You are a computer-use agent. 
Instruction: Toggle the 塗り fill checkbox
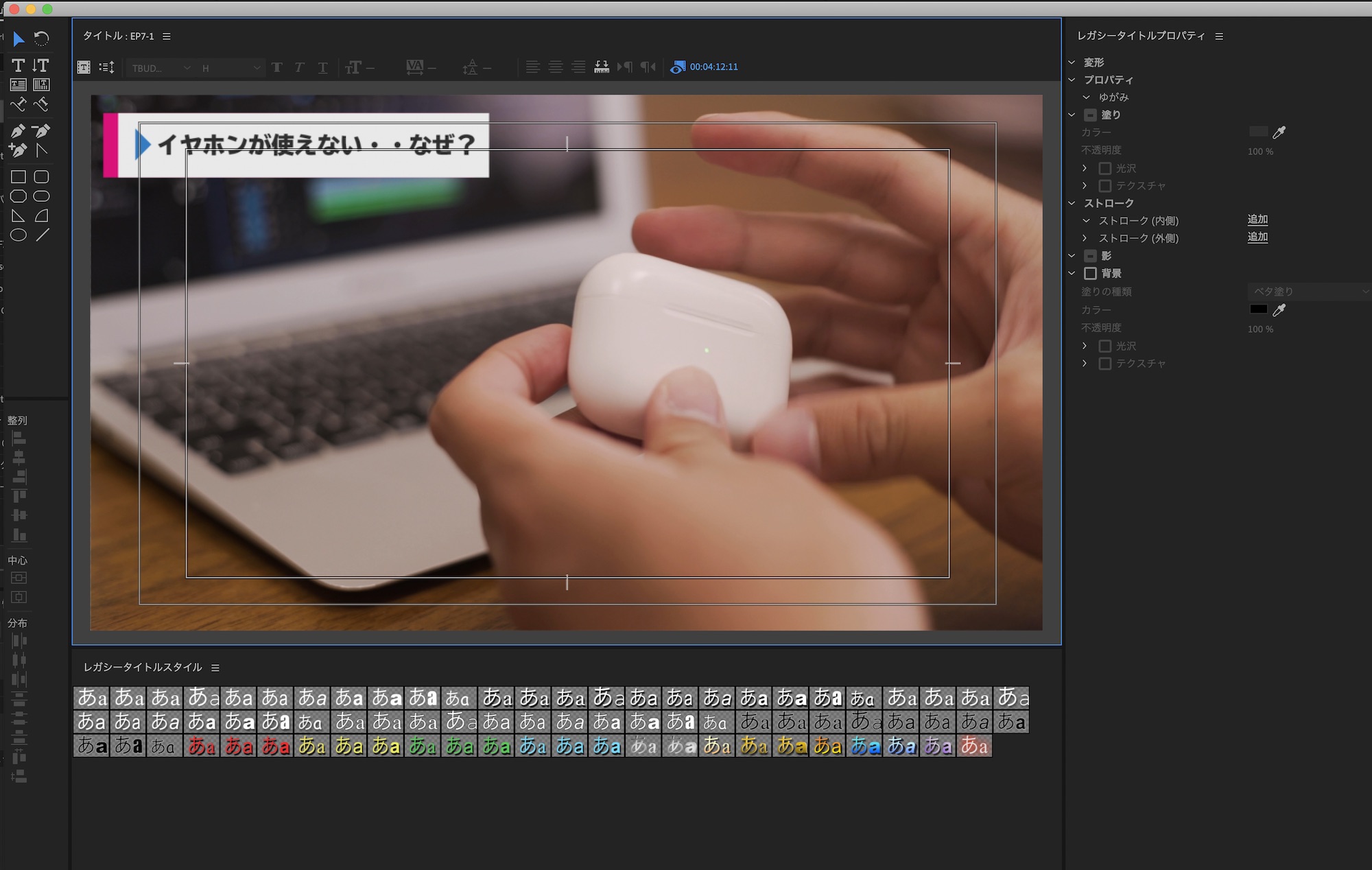tap(1090, 115)
